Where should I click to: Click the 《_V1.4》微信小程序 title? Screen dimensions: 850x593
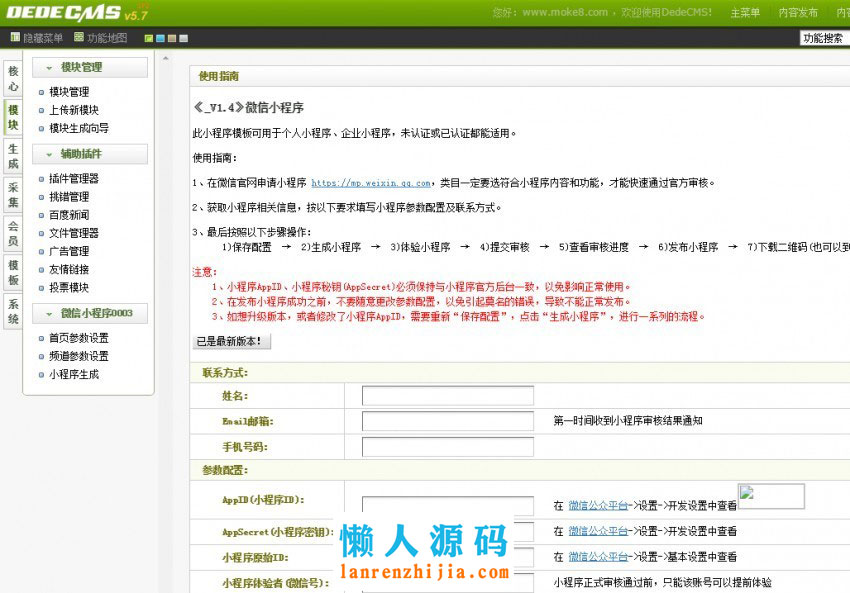(x=248, y=107)
